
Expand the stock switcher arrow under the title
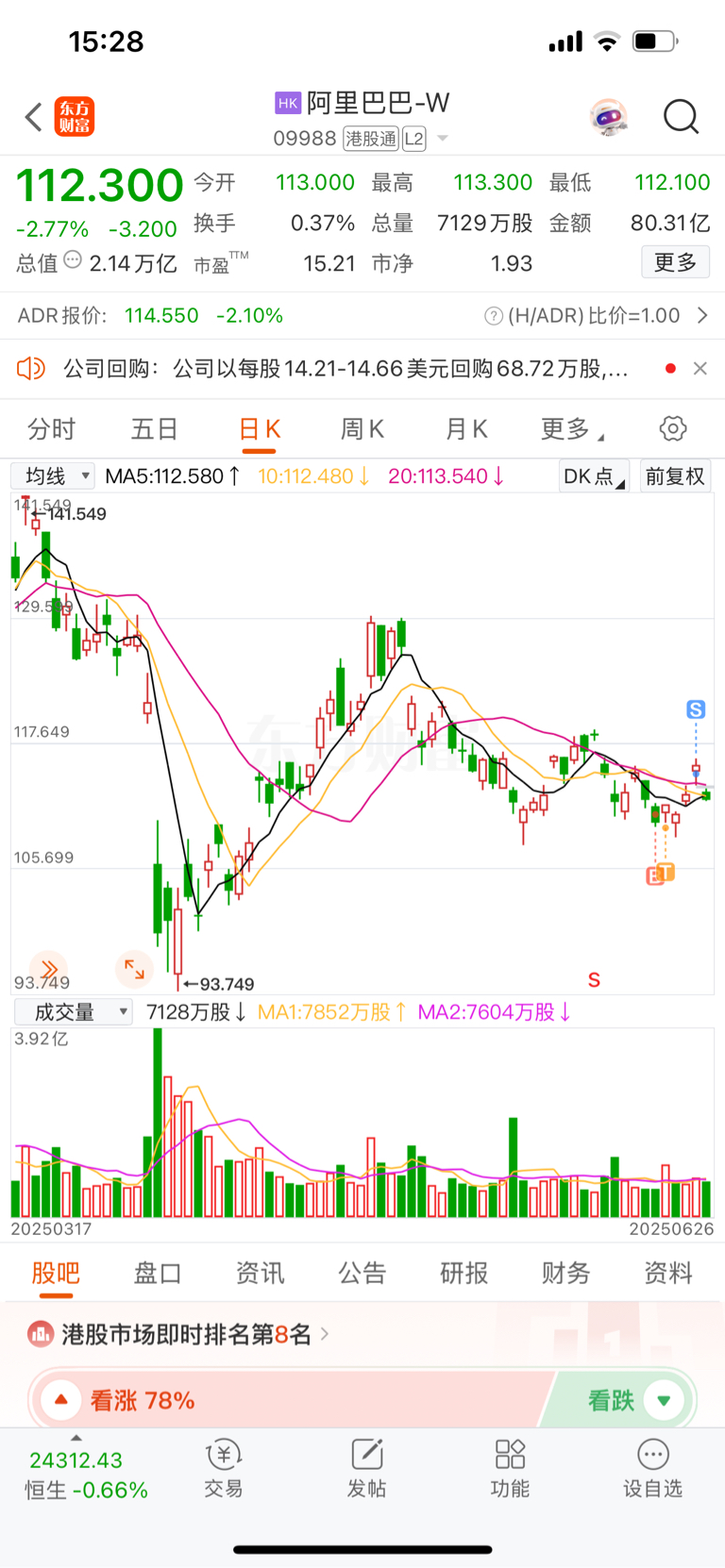[x=442, y=140]
